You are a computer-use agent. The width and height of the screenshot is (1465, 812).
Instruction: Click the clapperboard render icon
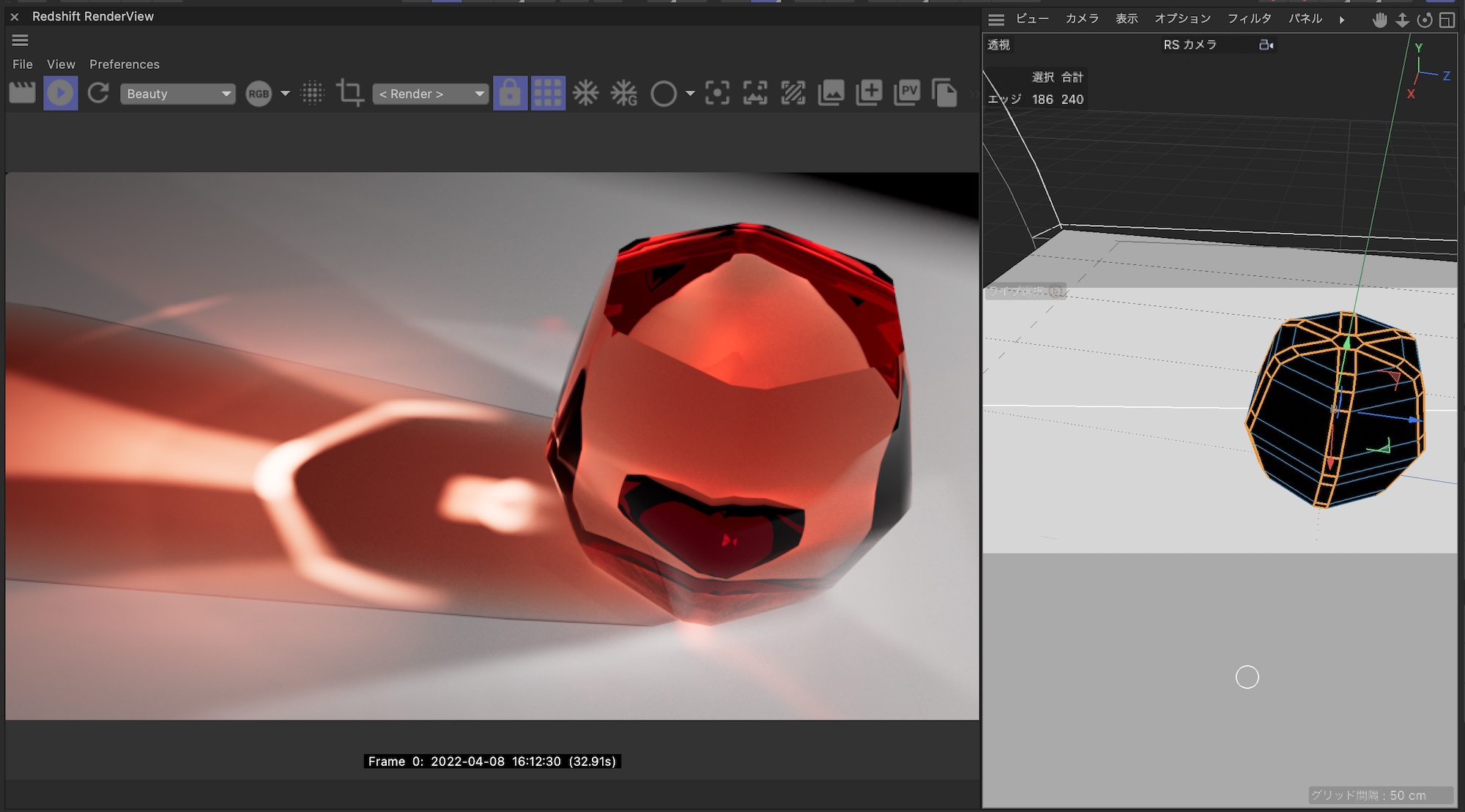(22, 93)
